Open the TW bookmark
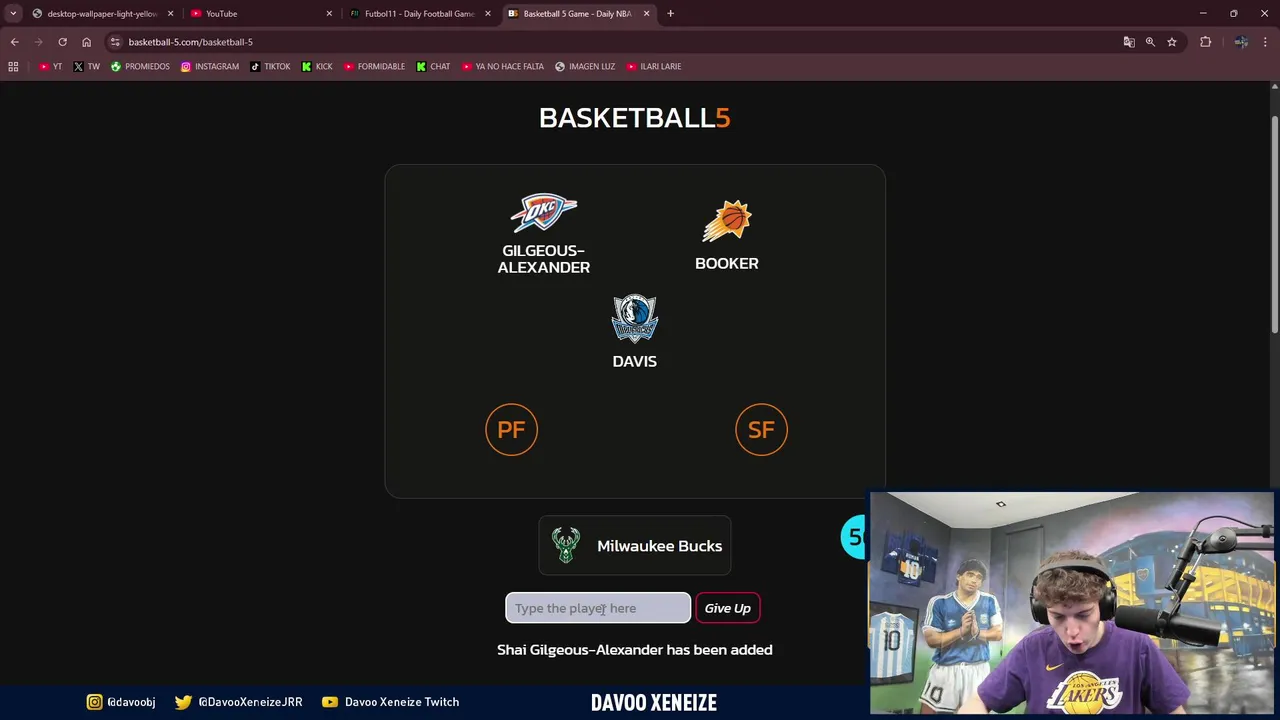Viewport: 1280px width, 720px height. click(x=86, y=67)
